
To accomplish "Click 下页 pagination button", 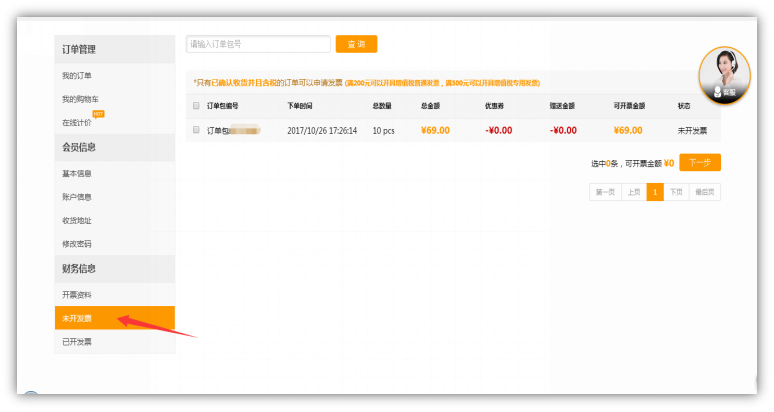I will [x=676, y=192].
